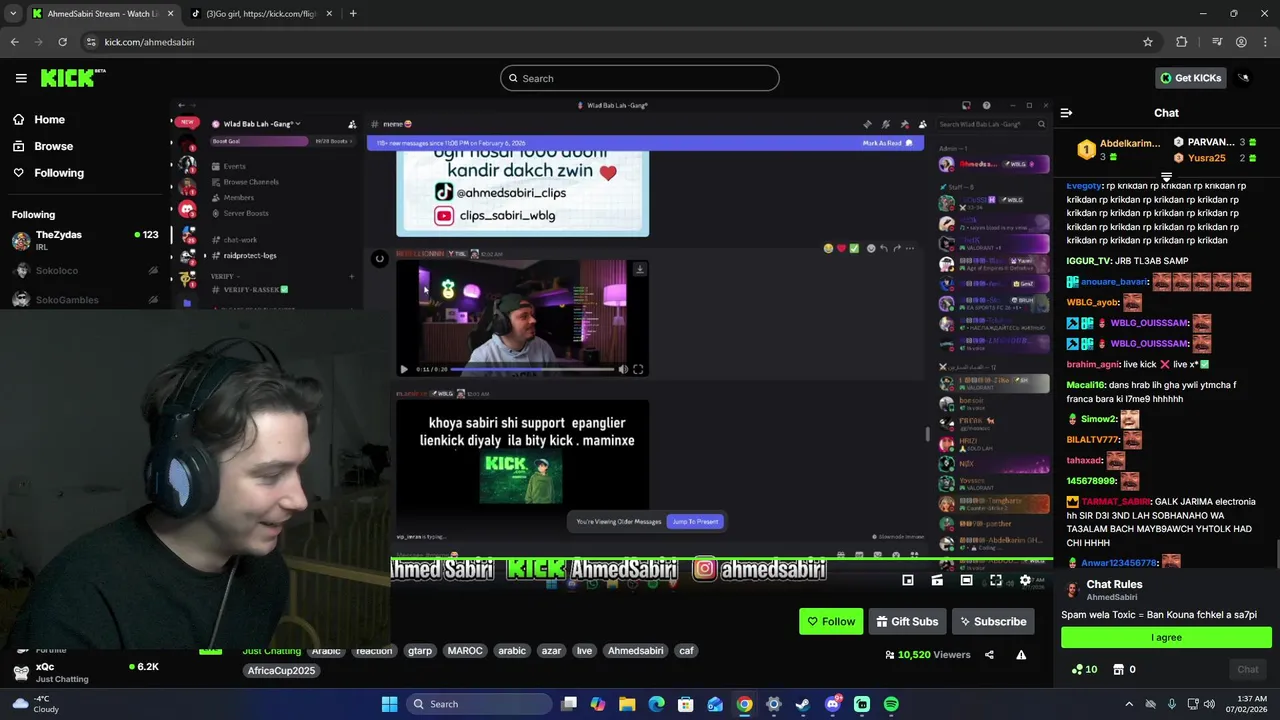Switch the stream to theatre mode
This screenshot has width=1280, height=720.
(966, 580)
